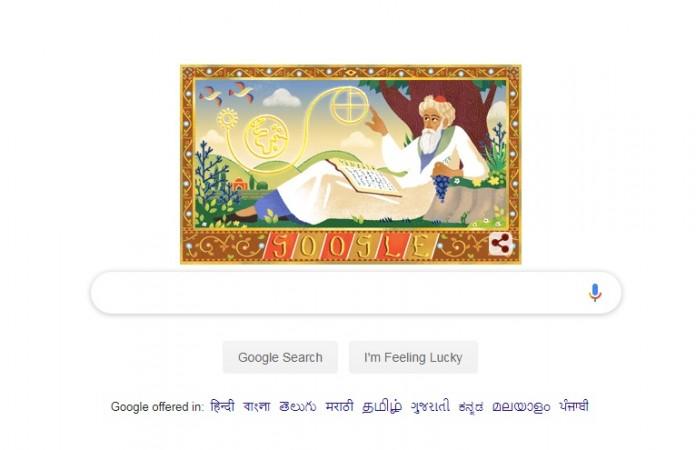
Task: Click the I'm Feeling Lucky button
Action: tap(413, 357)
